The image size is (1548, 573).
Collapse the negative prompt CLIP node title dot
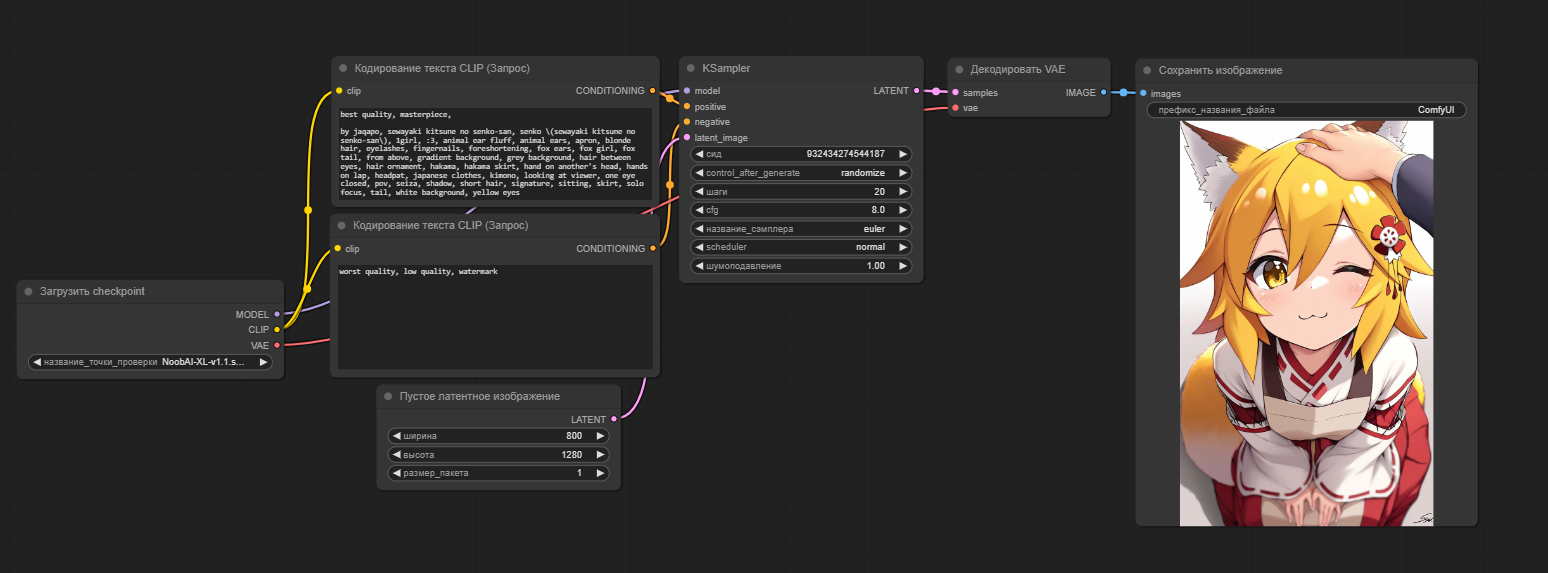[342, 226]
